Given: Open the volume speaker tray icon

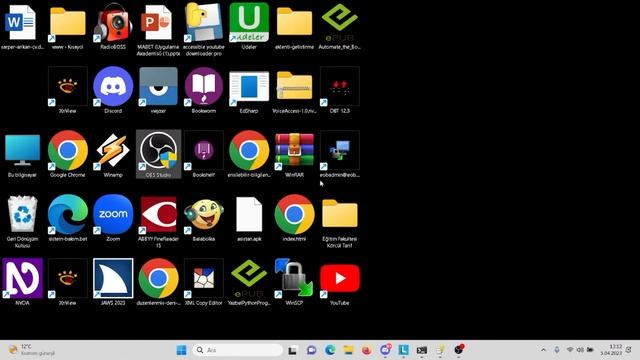Looking at the screenshot, I should [x=580, y=350].
